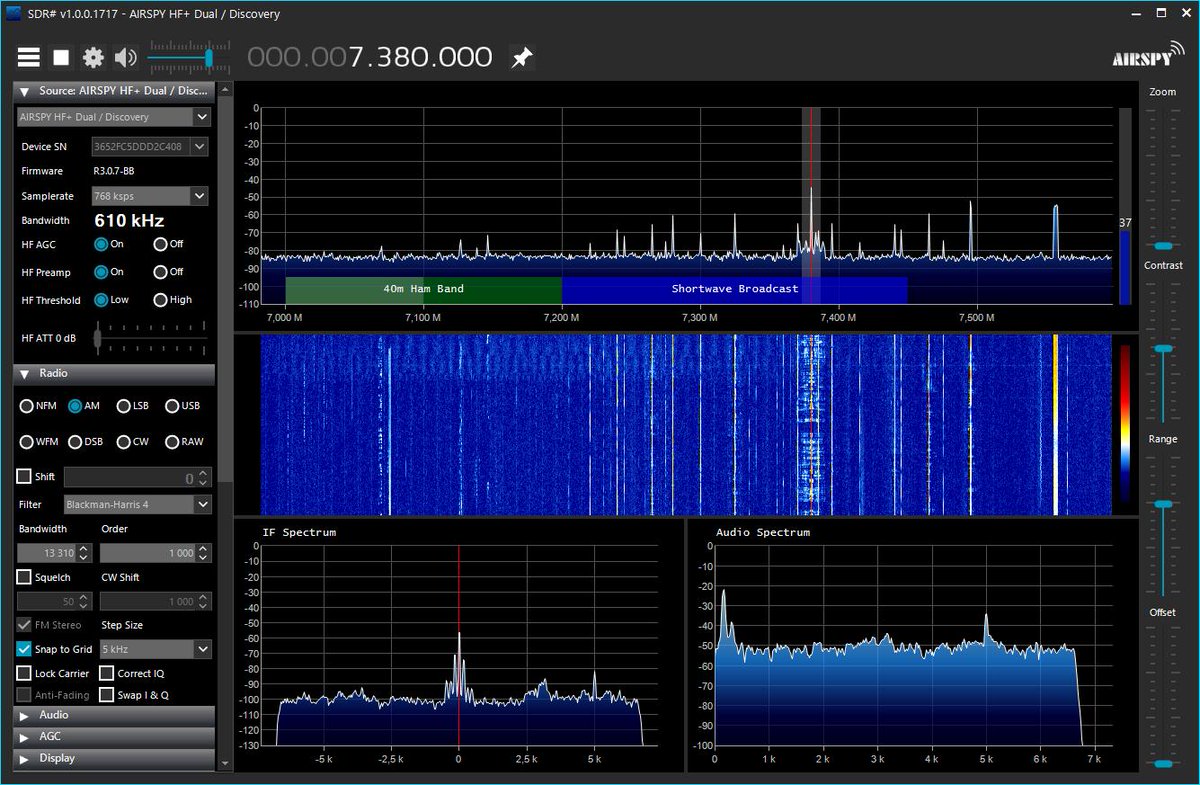Enable the Lock Carrier checkbox

pyautogui.click(x=24, y=673)
